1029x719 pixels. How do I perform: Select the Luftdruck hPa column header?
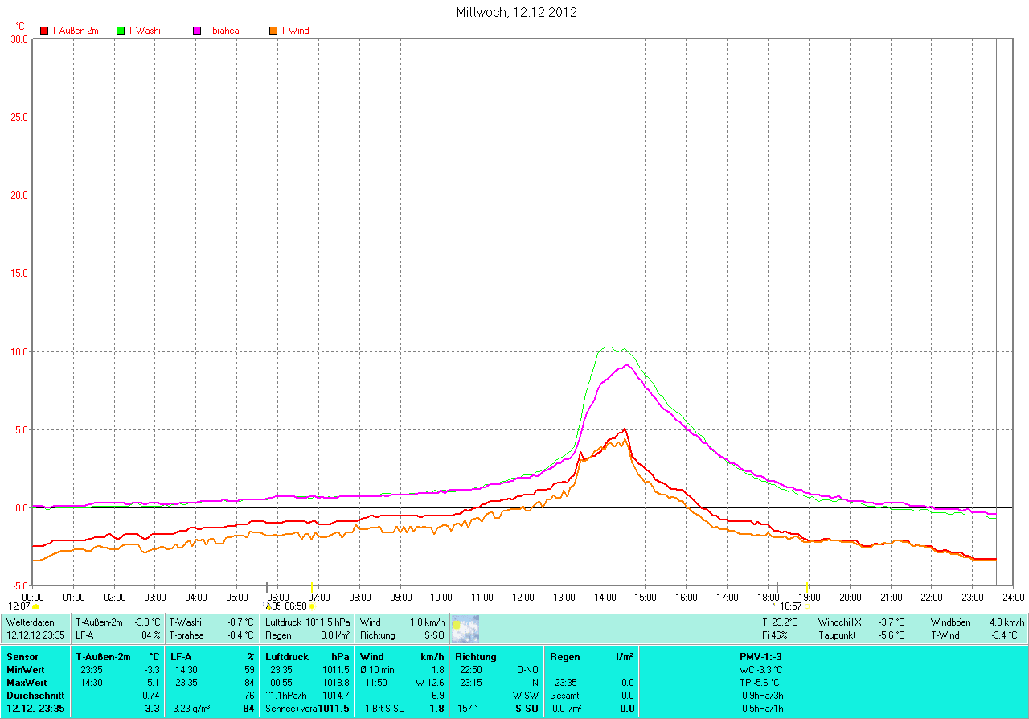tap(307, 657)
